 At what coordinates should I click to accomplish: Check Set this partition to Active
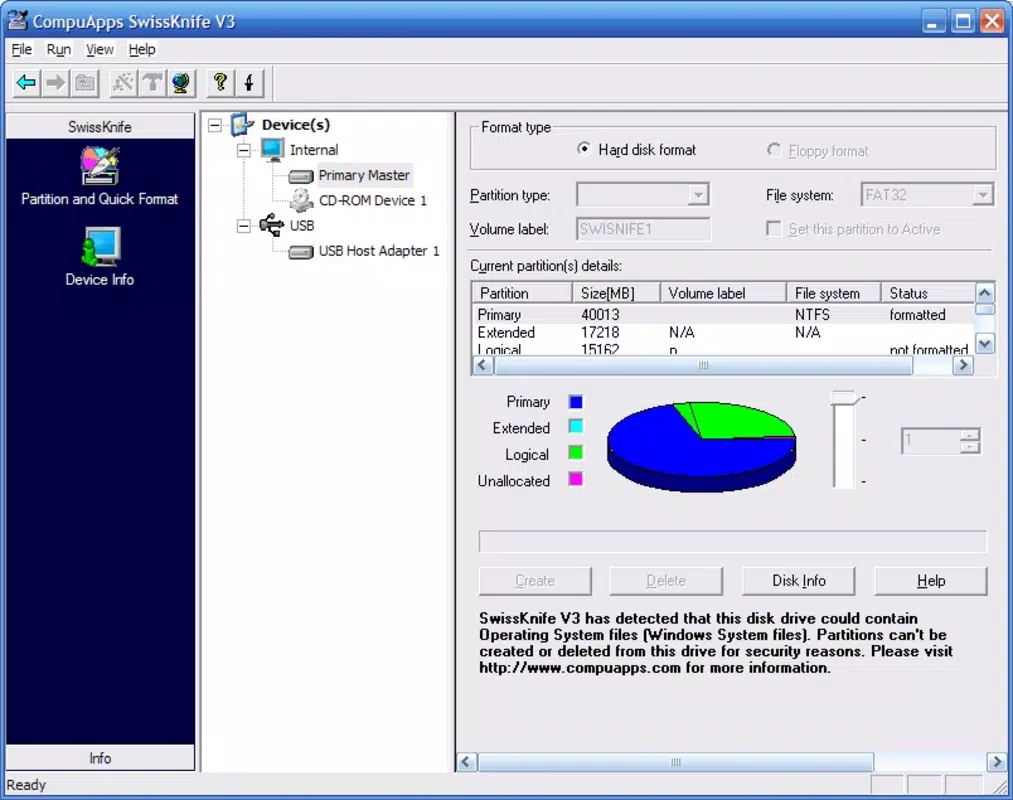pos(773,229)
